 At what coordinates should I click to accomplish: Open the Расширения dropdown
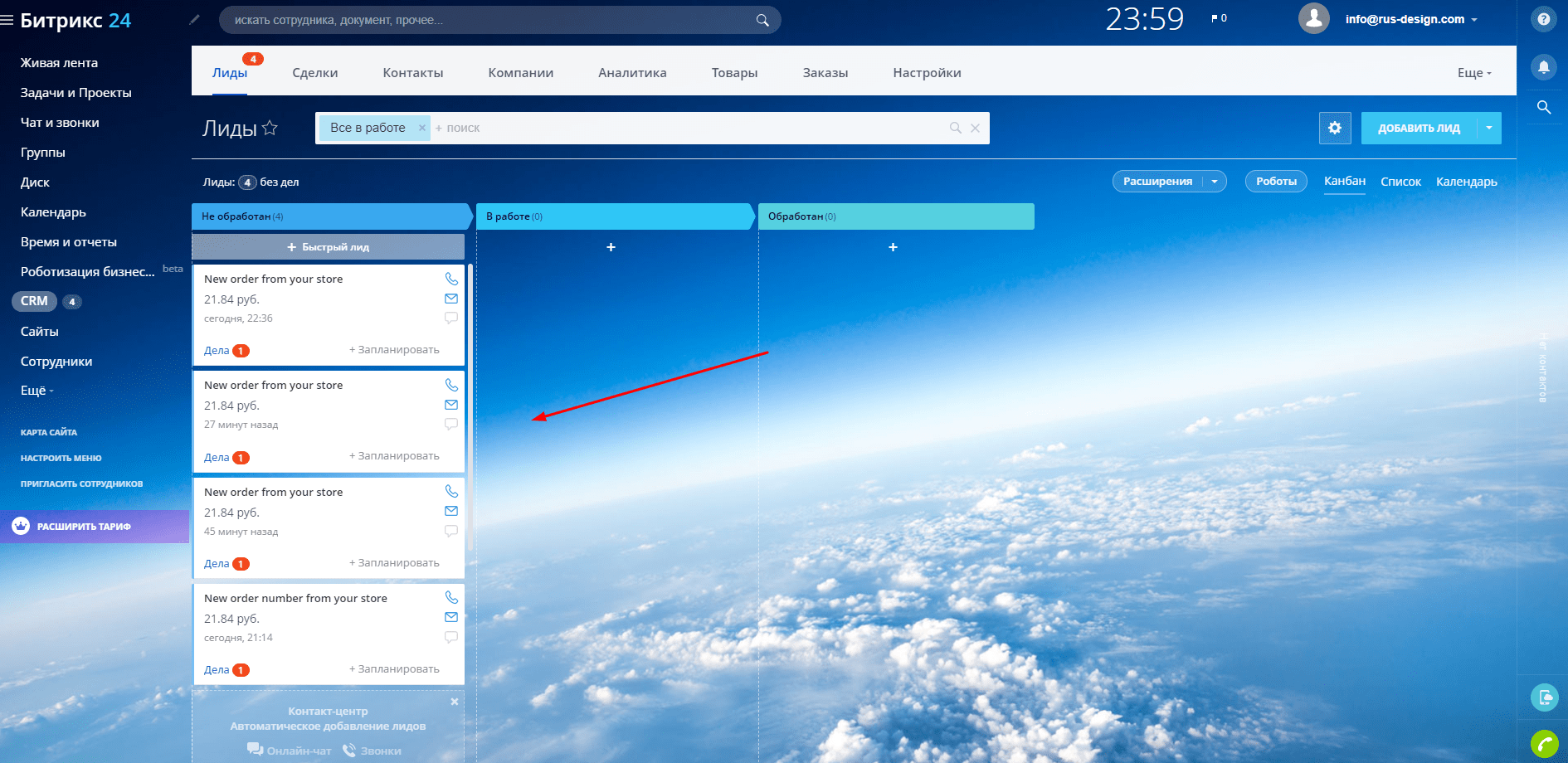(1170, 182)
